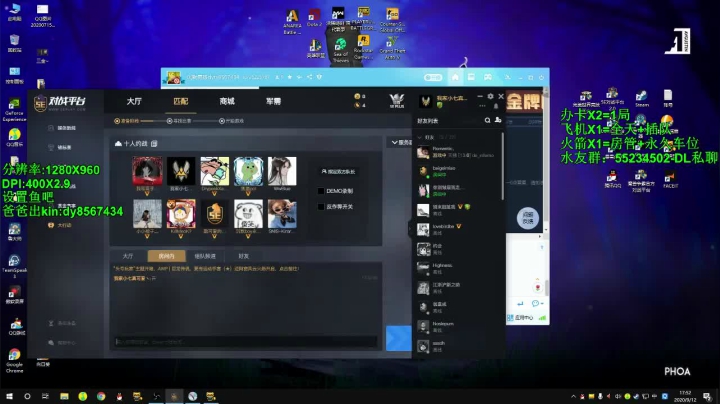720x404 pixels.
Task: Collapse the 好友 friends group
Action: [x=419, y=137]
